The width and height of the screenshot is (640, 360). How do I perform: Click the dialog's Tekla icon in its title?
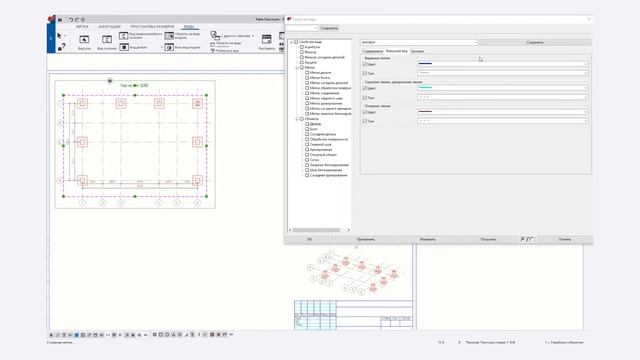click(x=289, y=19)
